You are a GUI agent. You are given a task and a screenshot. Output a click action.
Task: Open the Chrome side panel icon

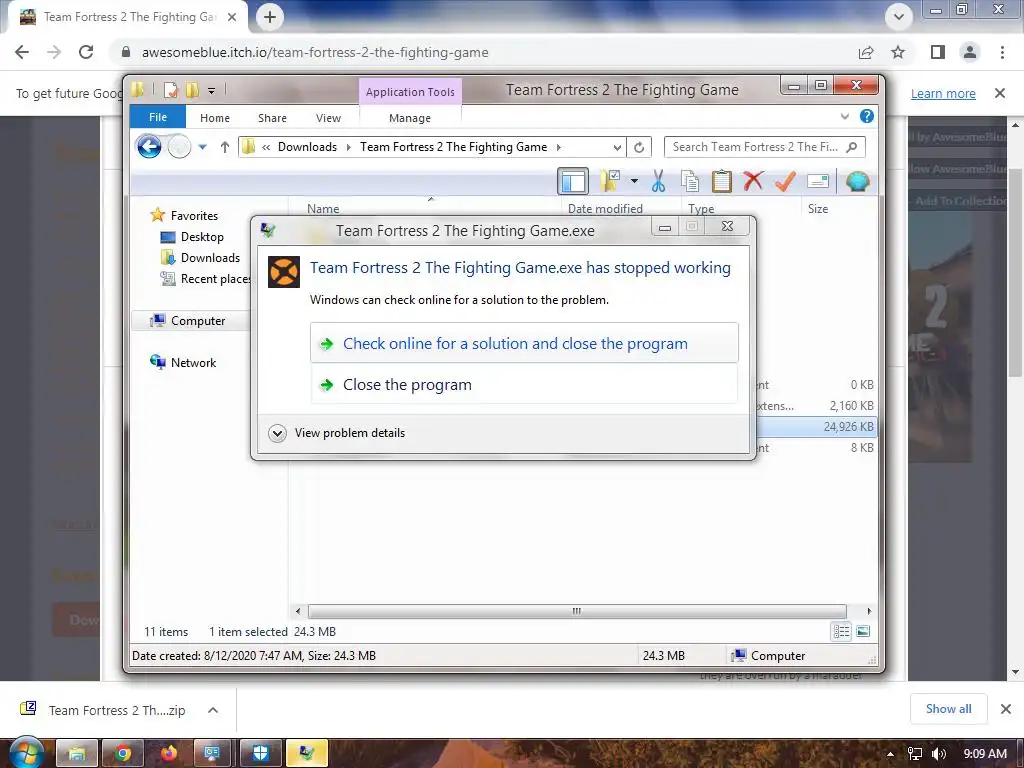point(938,52)
